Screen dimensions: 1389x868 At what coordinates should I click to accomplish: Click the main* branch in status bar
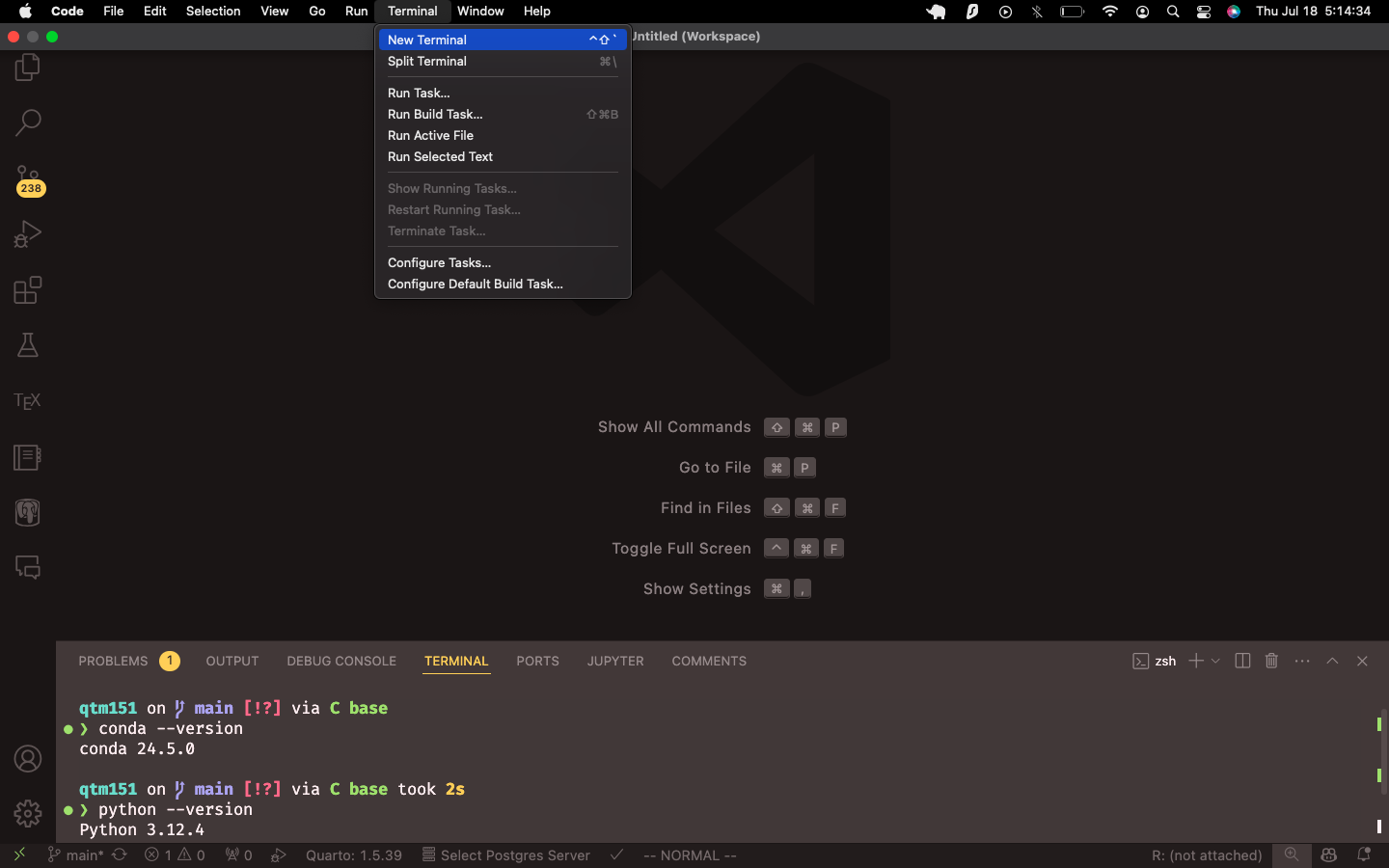[x=77, y=855]
